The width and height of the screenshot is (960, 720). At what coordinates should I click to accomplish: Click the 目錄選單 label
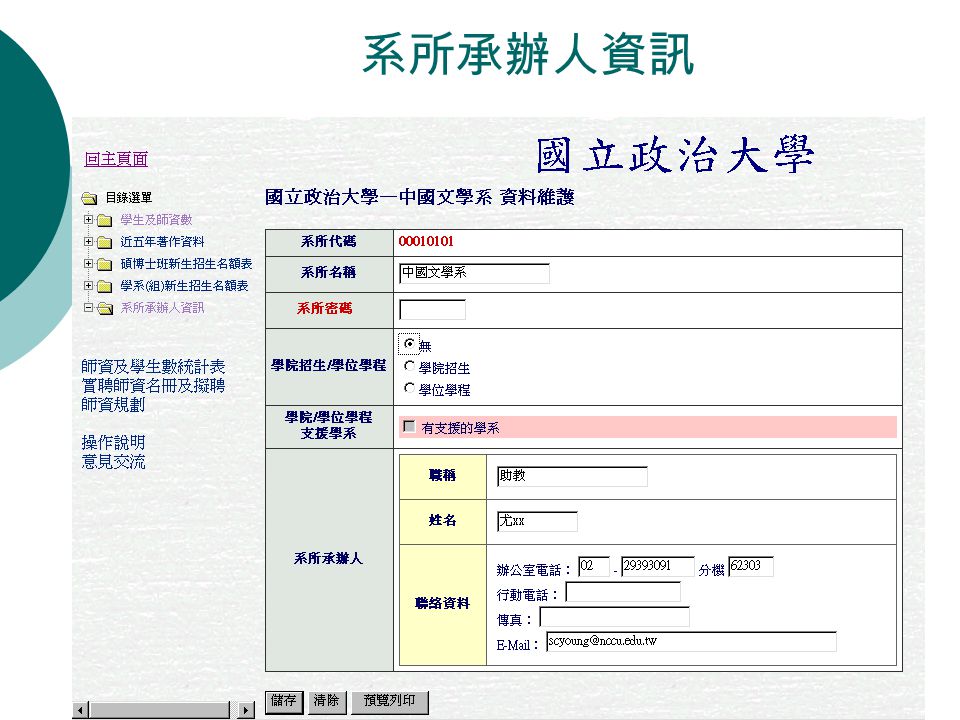[129, 198]
